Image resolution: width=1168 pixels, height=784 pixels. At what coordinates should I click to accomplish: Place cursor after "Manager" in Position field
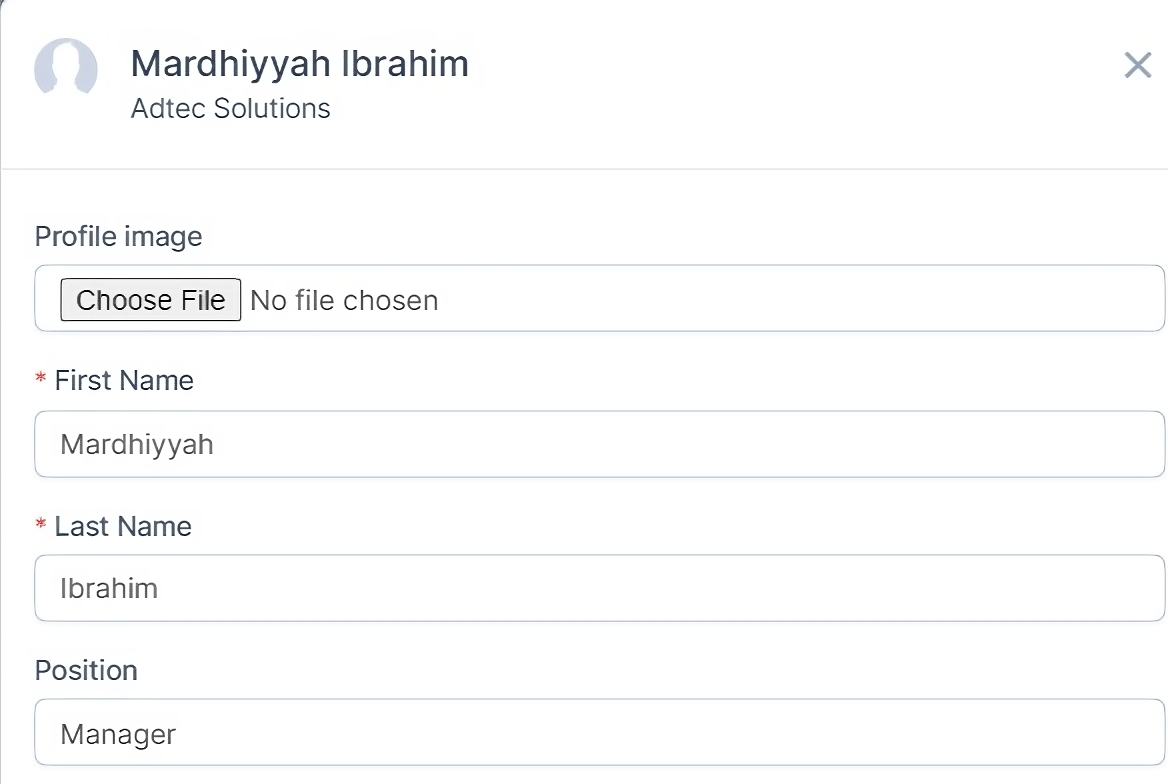(178, 734)
